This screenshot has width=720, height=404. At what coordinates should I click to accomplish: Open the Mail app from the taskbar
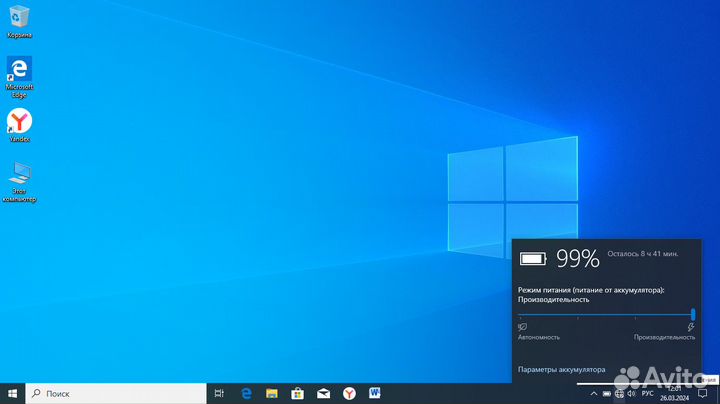323,393
